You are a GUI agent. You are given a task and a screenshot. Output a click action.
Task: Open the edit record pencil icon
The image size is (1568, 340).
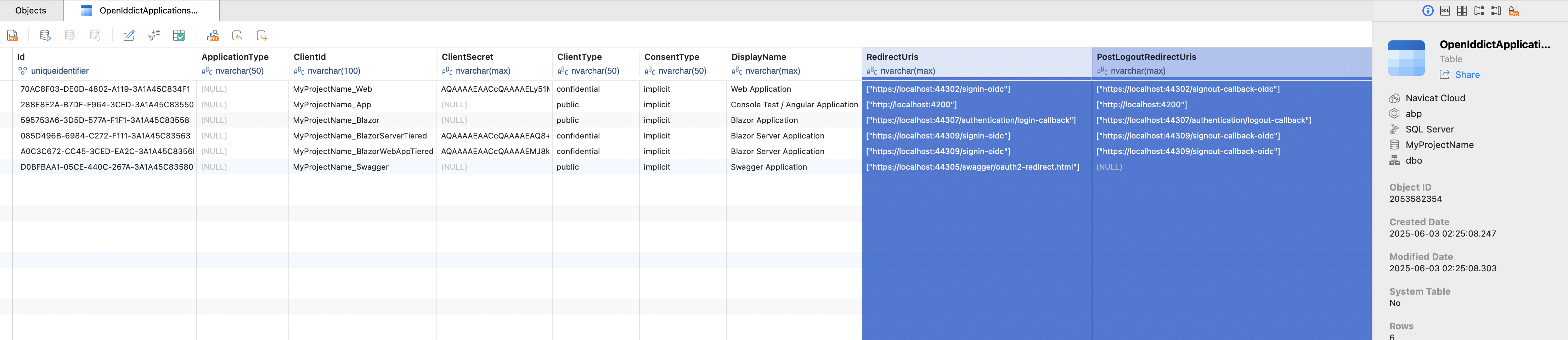click(x=129, y=36)
